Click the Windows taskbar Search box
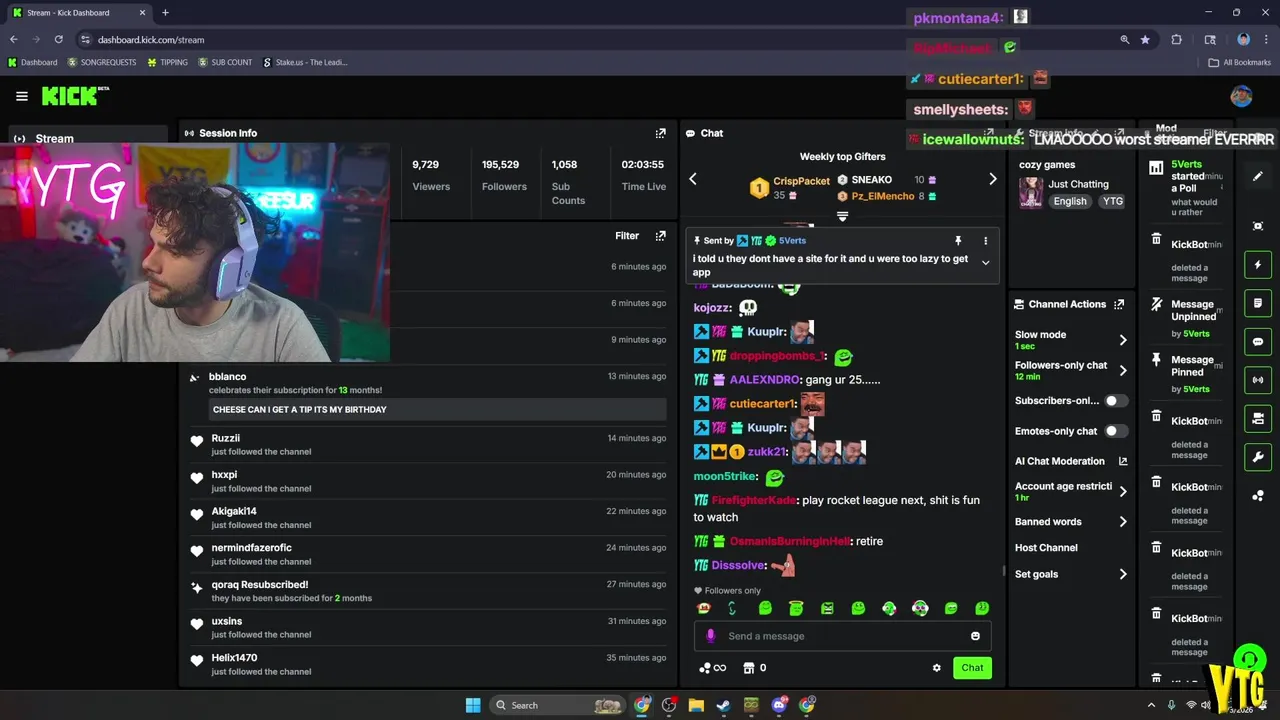The image size is (1280, 720). click(x=559, y=705)
